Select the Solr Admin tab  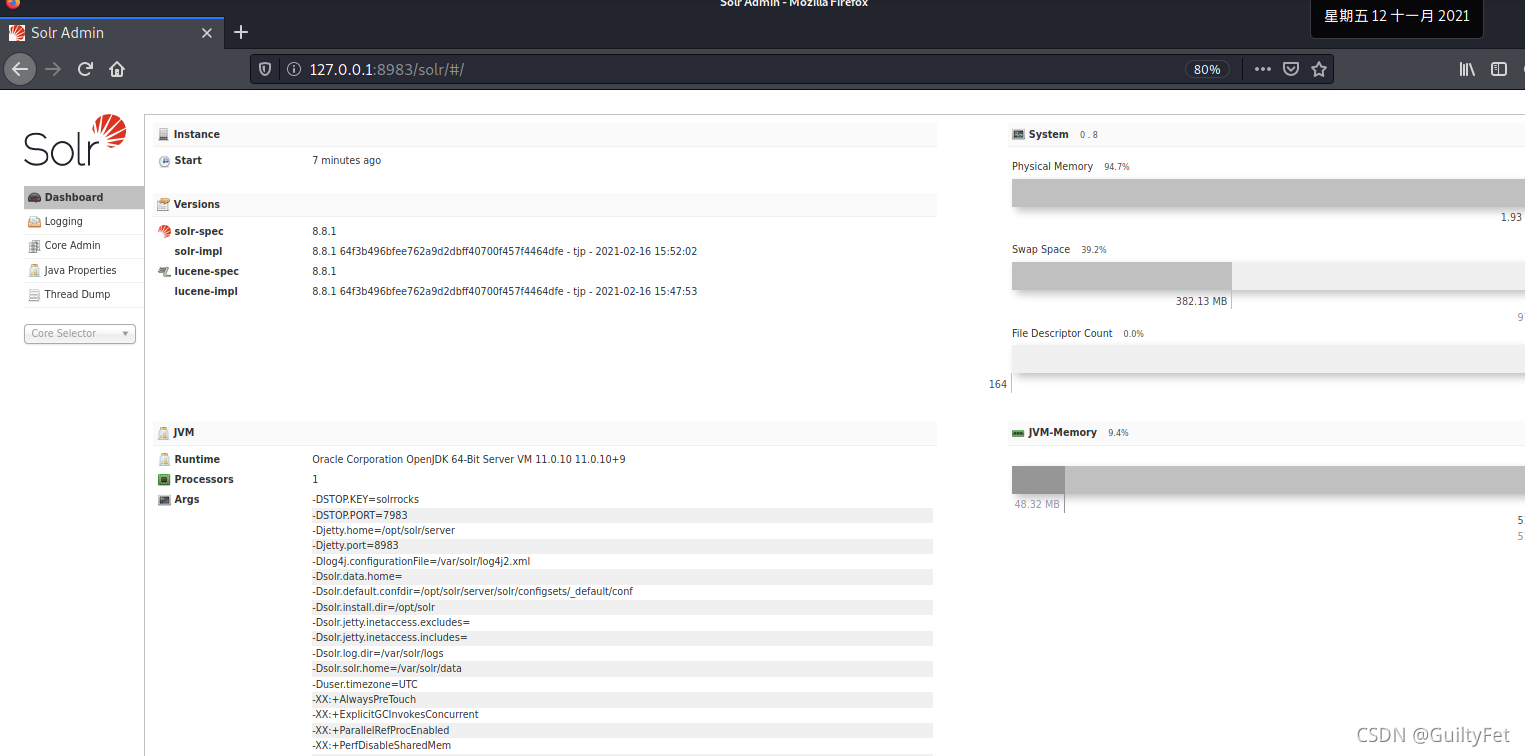[x=110, y=32]
